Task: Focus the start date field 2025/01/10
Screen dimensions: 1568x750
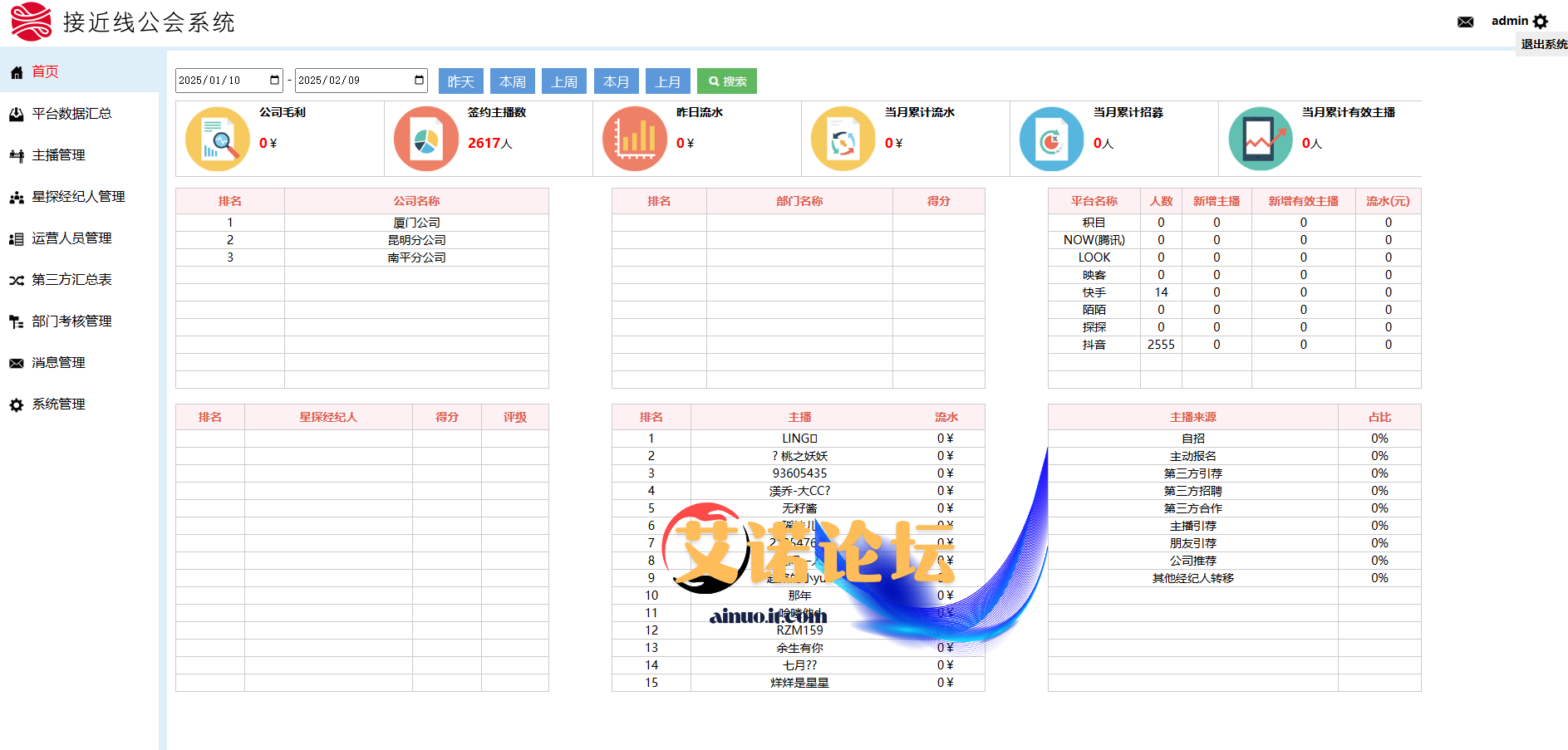Action: (x=229, y=81)
